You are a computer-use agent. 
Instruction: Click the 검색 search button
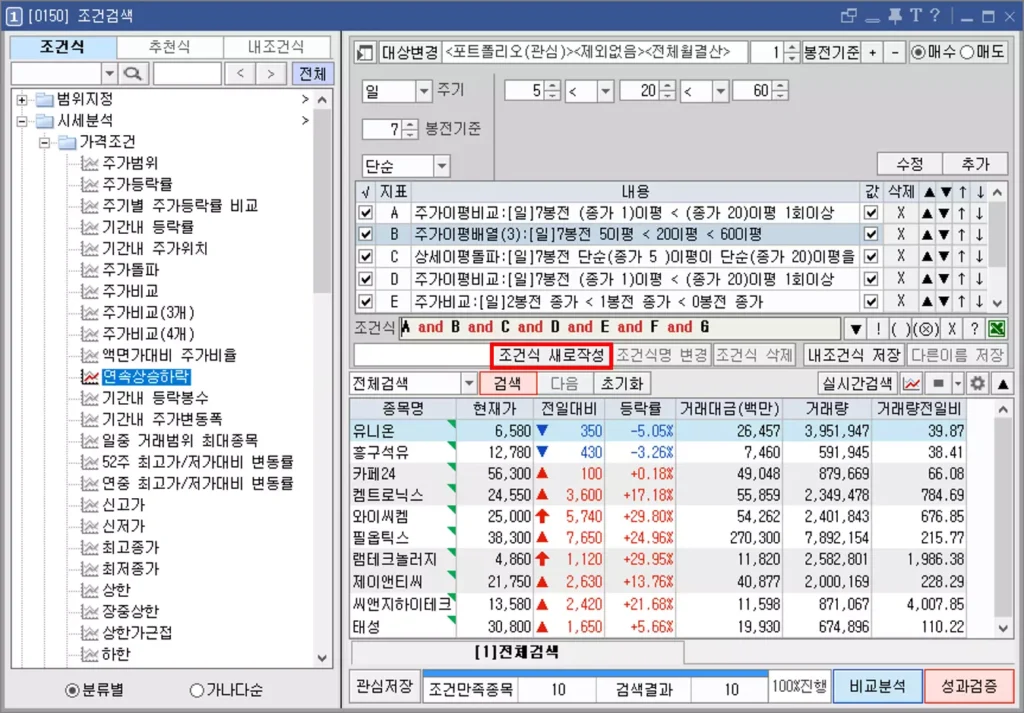(507, 384)
